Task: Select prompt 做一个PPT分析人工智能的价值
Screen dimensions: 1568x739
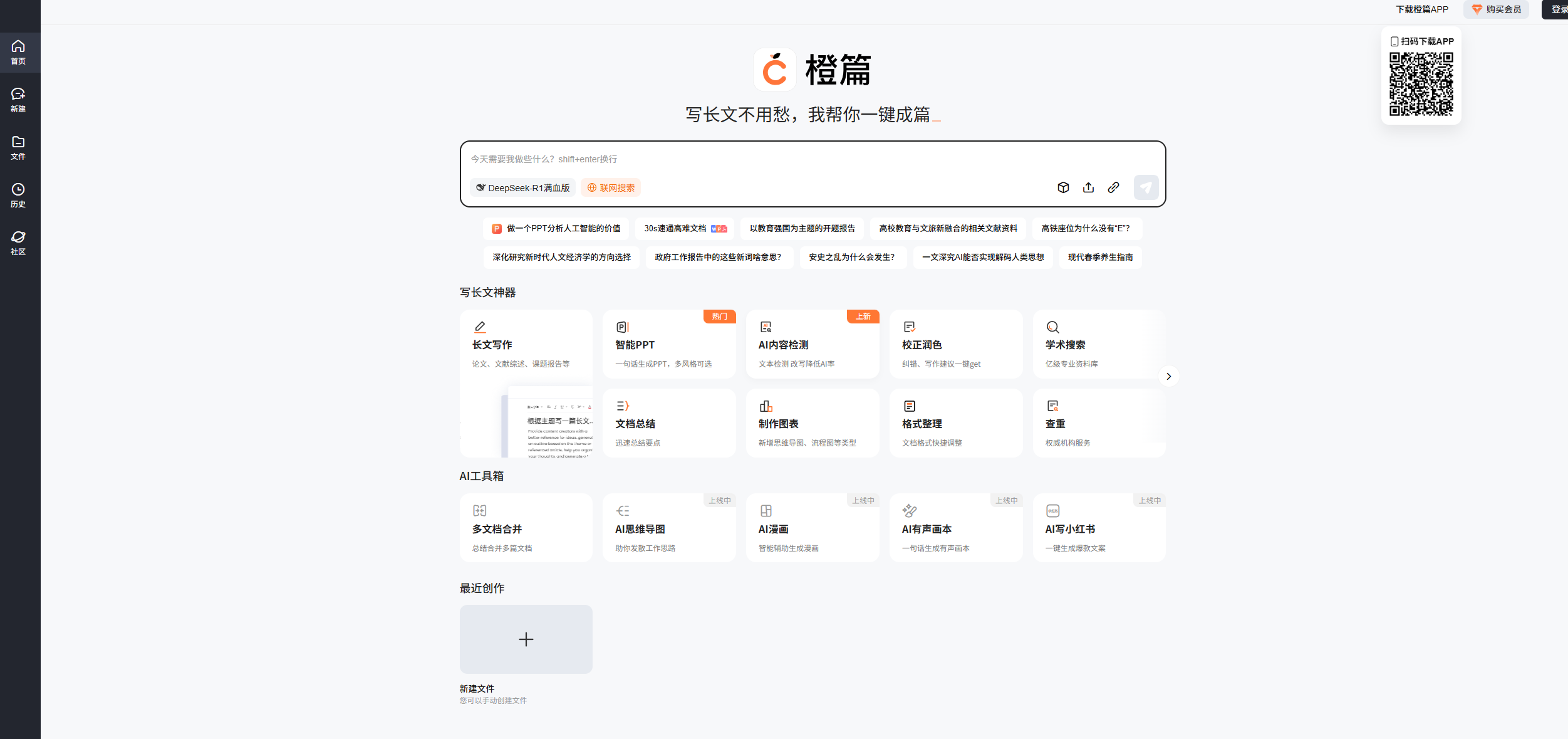Action: point(556,228)
